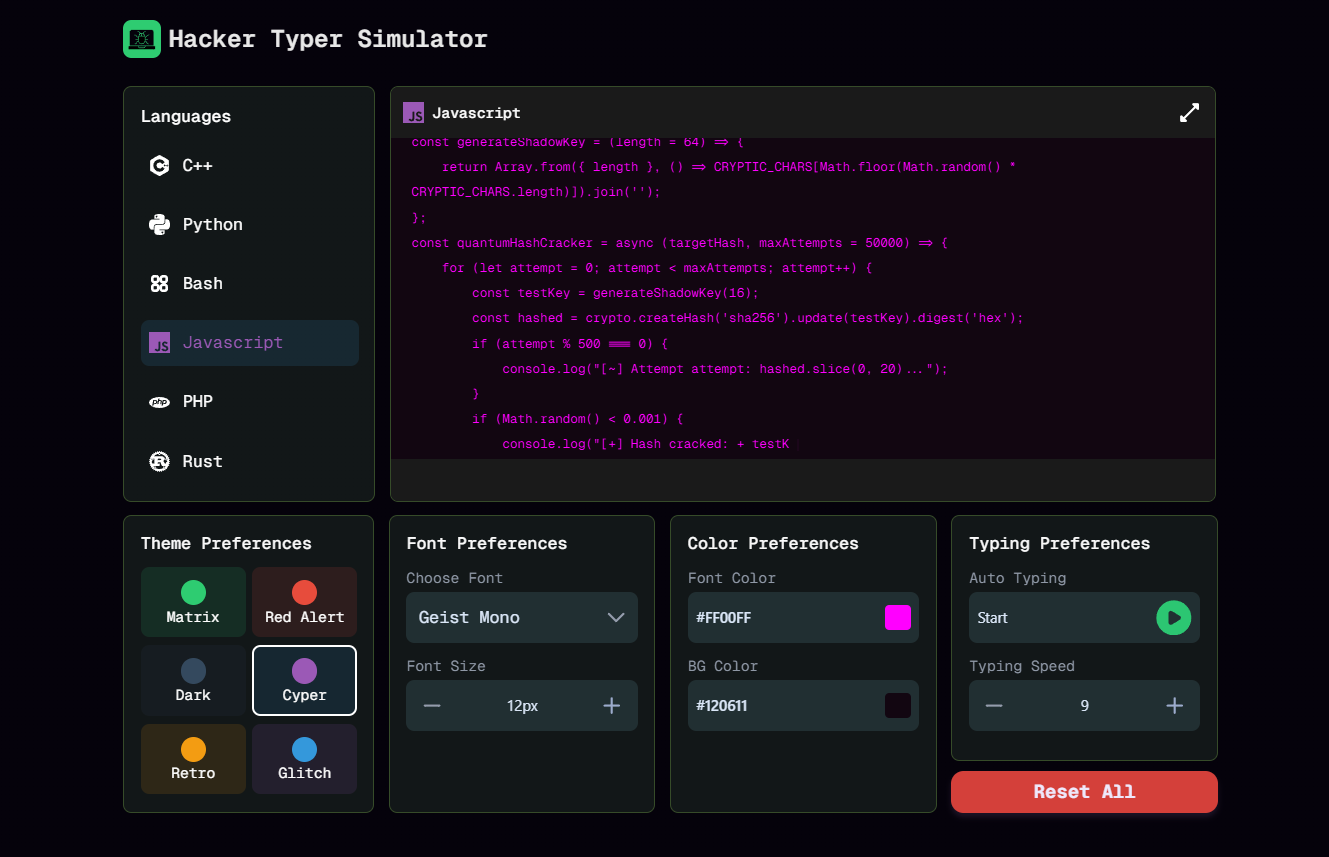Click the Reset All button

tap(1084, 792)
